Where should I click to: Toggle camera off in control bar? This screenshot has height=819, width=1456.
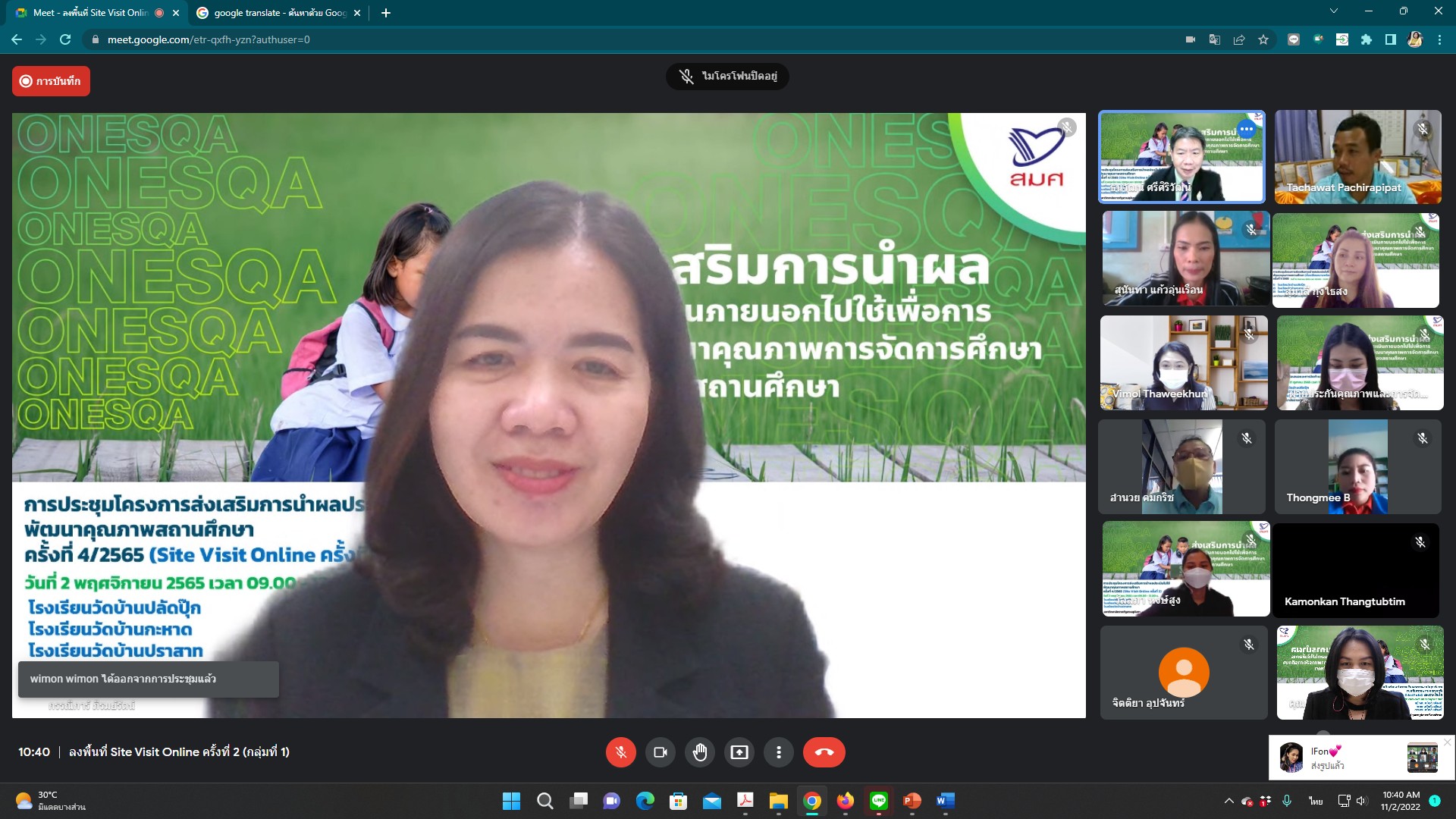click(660, 752)
